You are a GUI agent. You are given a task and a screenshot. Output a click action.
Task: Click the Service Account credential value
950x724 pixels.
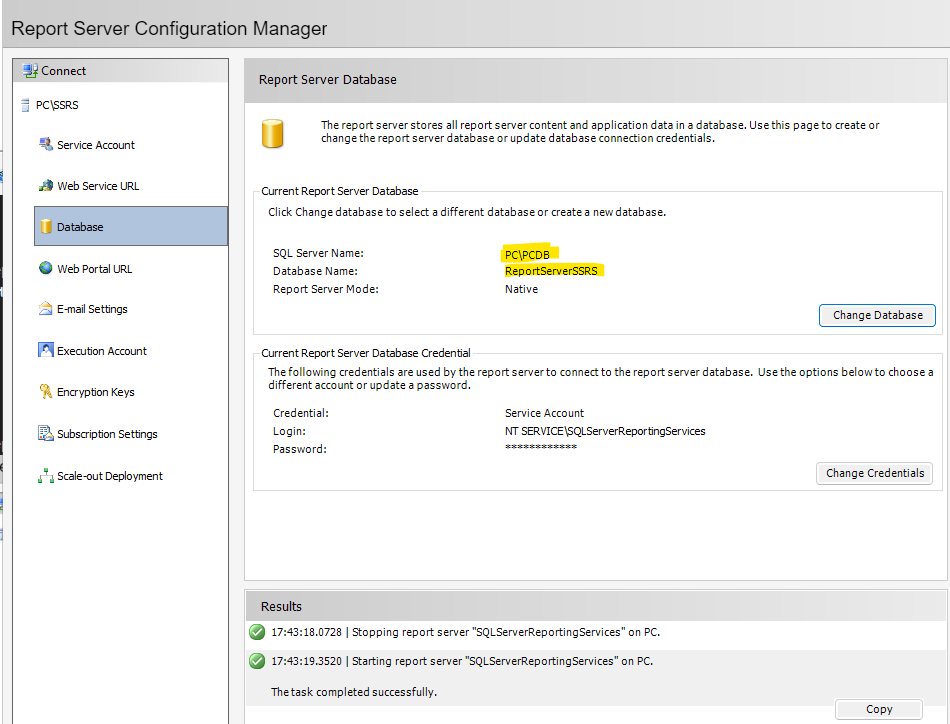[544, 413]
